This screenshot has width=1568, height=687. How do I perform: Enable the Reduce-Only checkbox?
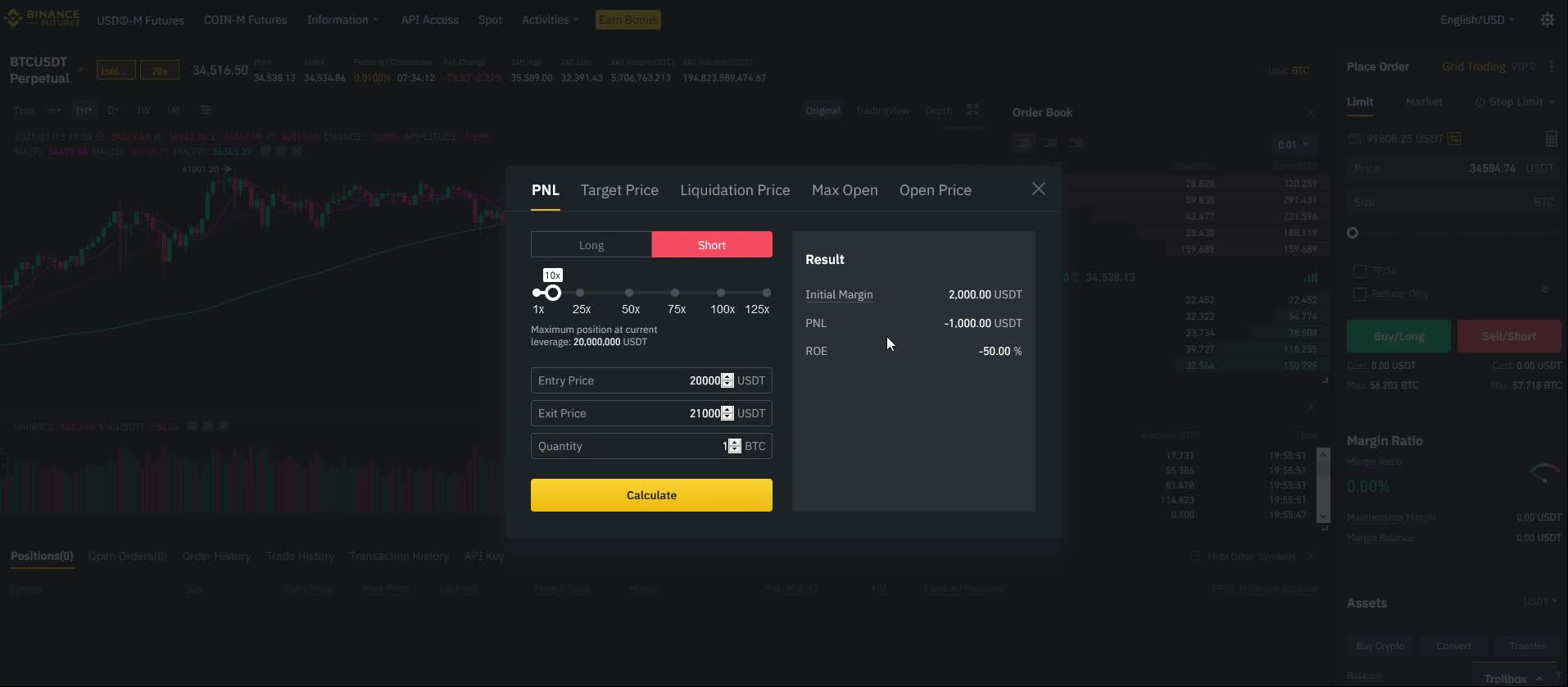[x=1360, y=293]
